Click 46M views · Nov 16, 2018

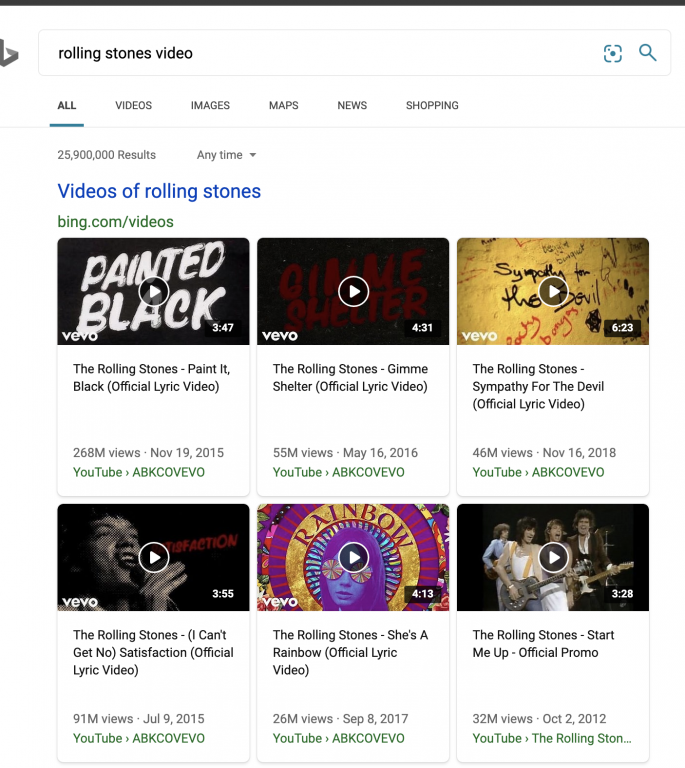click(x=544, y=453)
